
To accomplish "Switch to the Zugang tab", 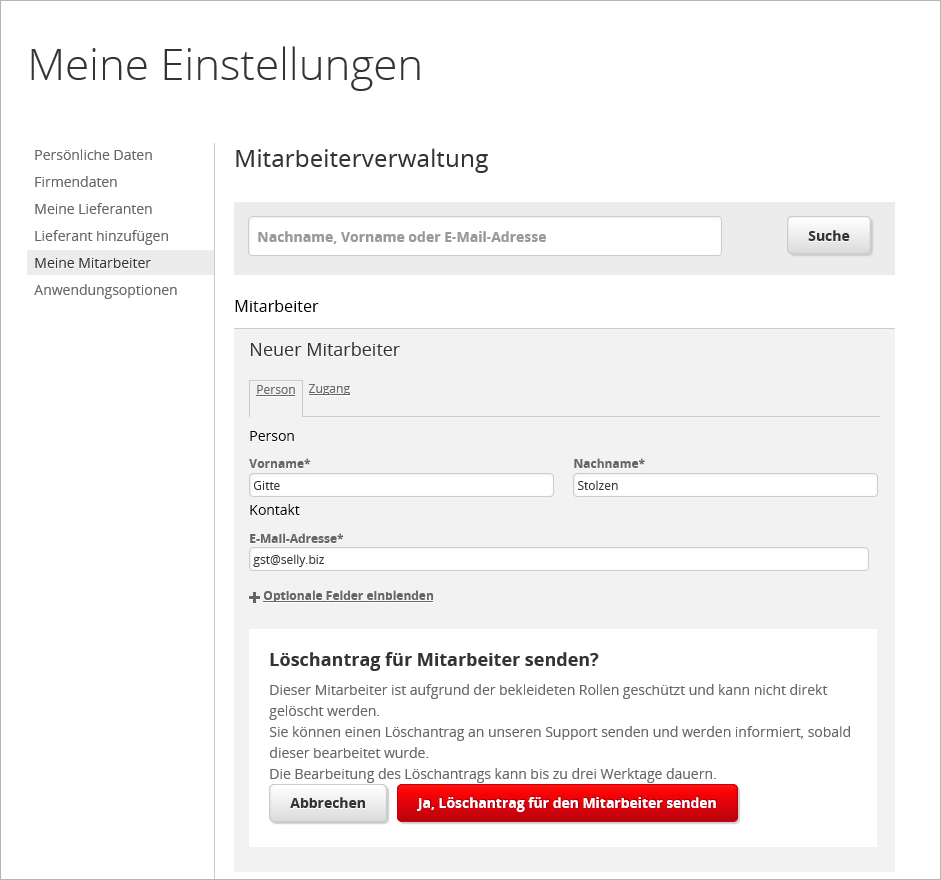I will 329,389.
